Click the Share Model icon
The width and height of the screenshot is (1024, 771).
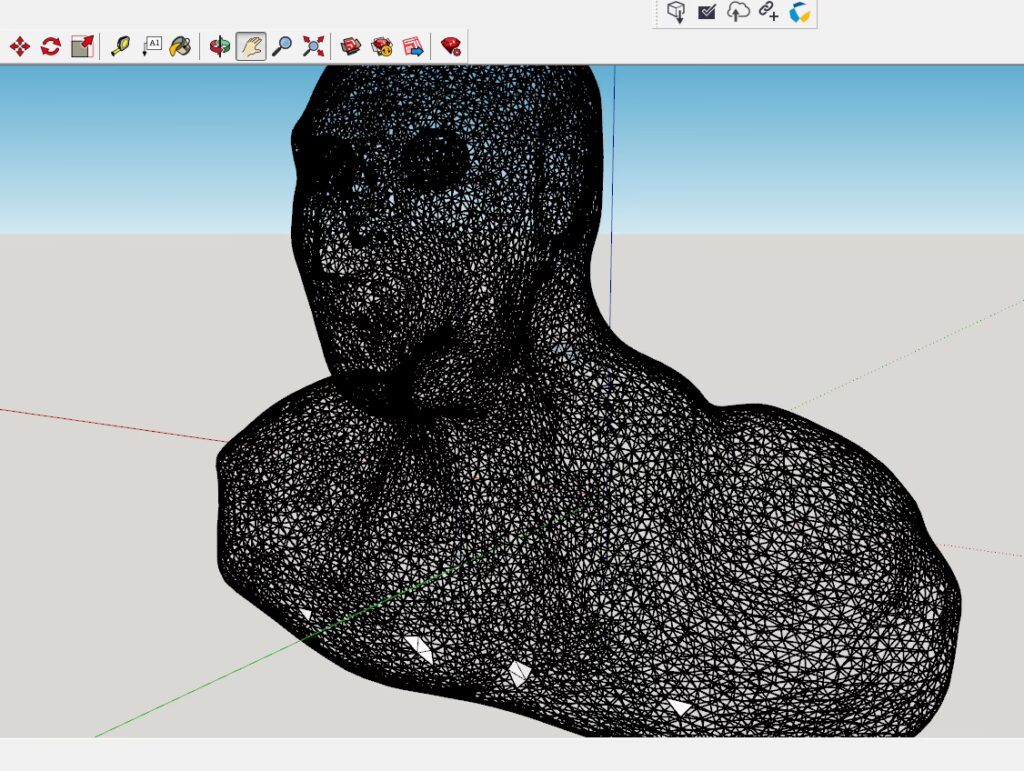[381, 46]
